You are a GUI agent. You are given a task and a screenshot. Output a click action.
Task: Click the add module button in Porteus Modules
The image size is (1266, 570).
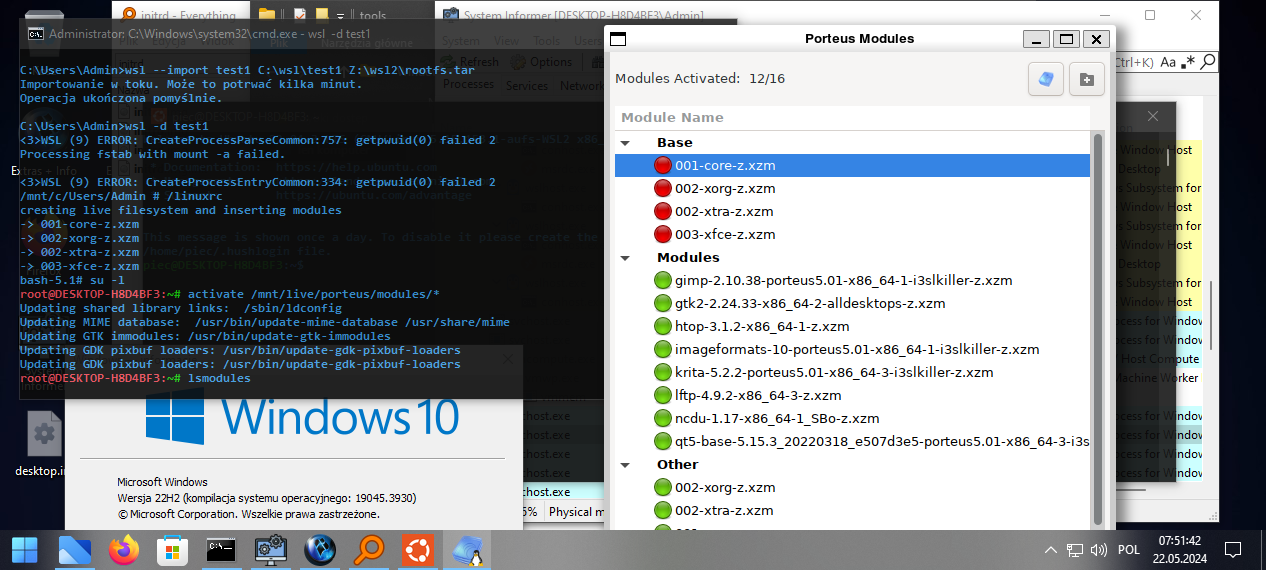point(1087,79)
